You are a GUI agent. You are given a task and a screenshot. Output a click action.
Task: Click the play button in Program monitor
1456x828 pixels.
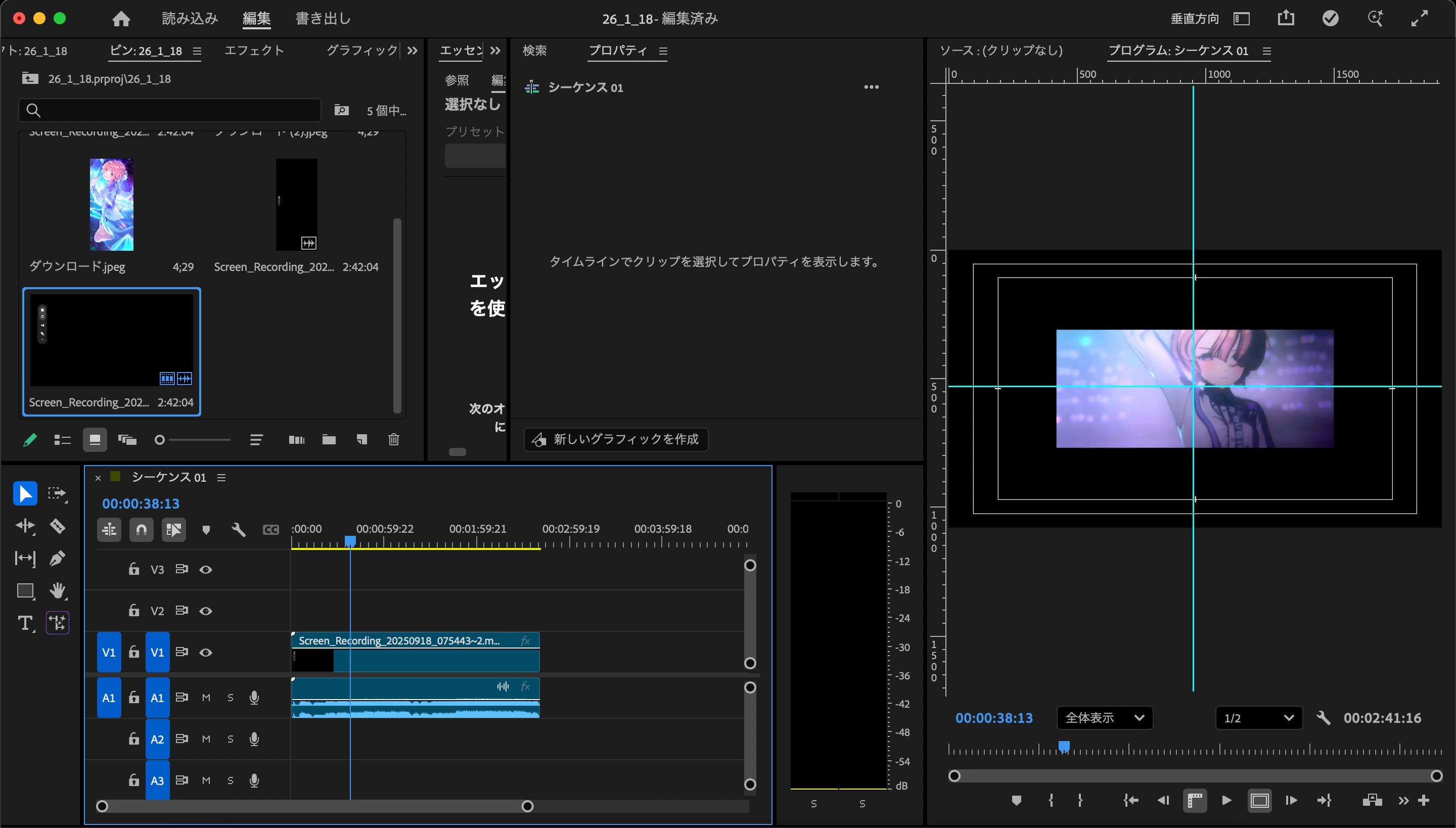[1227, 801]
